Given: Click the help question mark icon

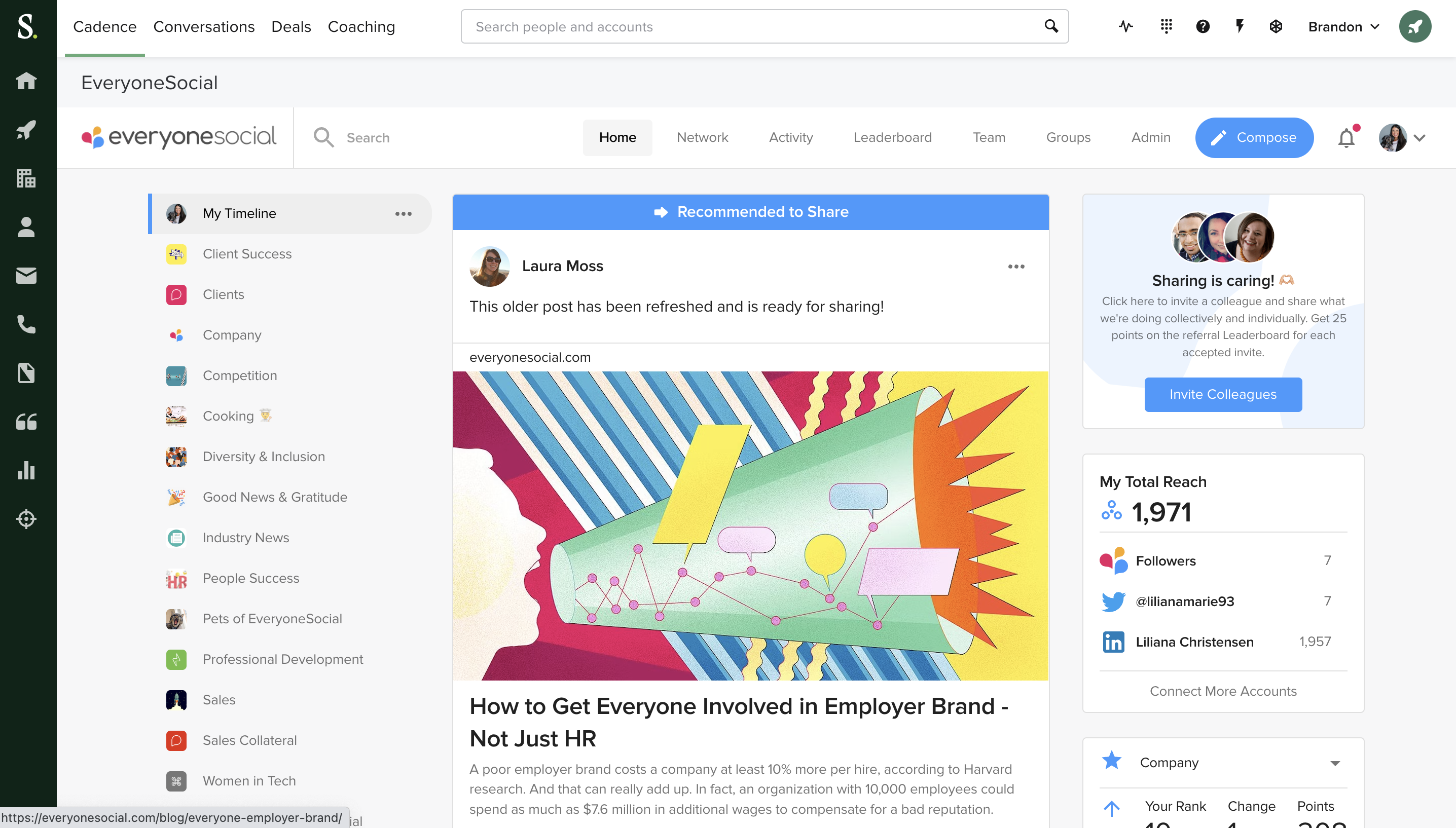Looking at the screenshot, I should (x=1203, y=26).
